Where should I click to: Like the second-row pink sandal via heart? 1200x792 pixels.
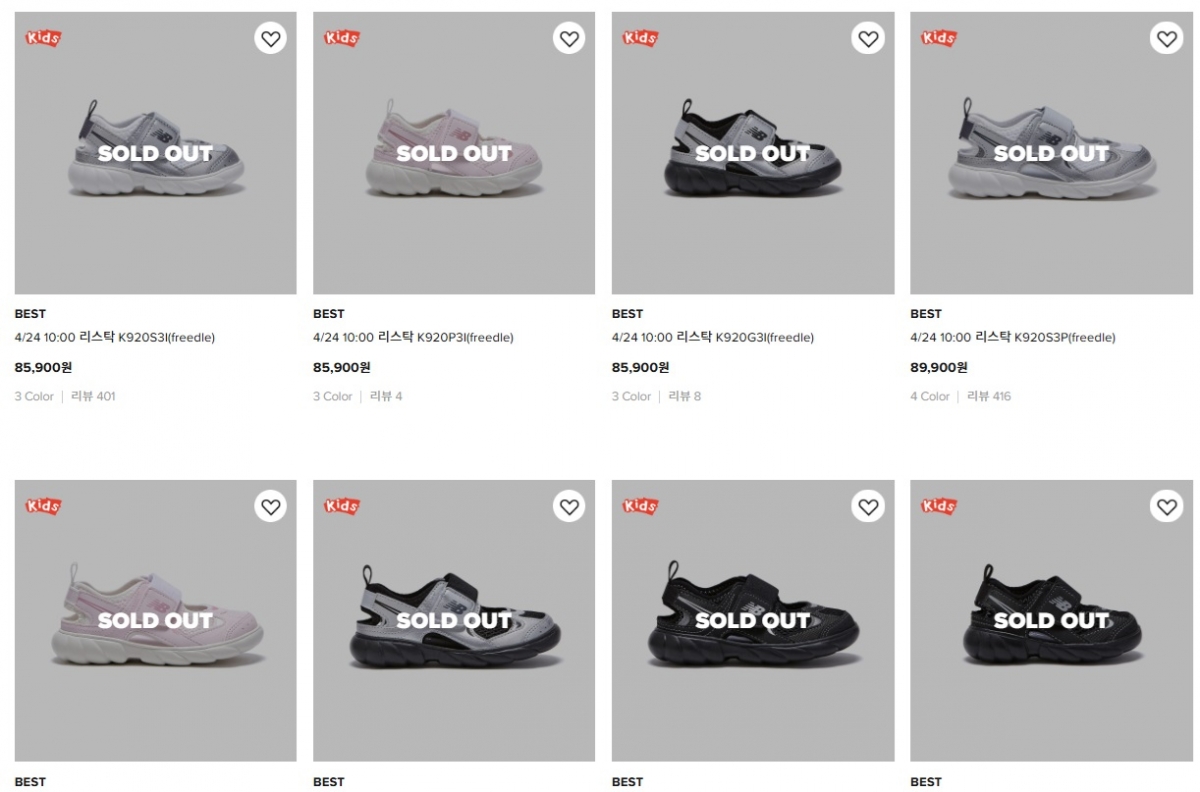click(270, 507)
